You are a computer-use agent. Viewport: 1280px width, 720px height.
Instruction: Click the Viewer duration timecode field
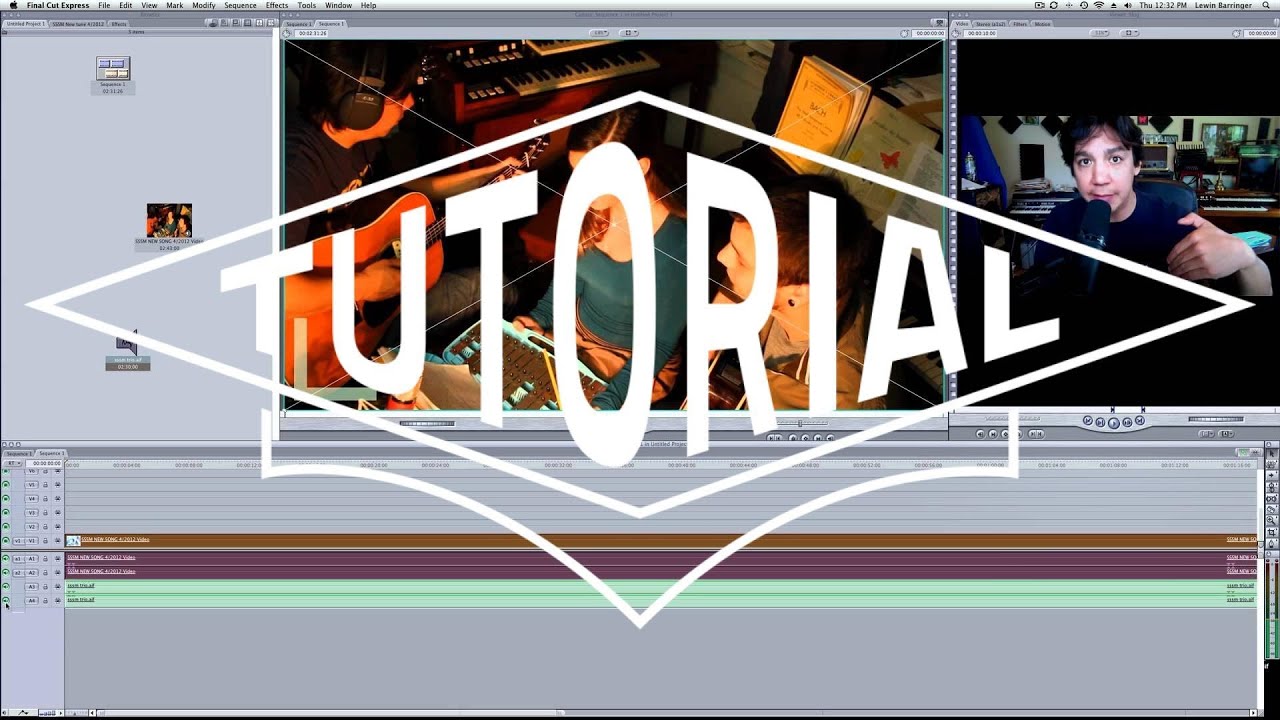point(981,33)
